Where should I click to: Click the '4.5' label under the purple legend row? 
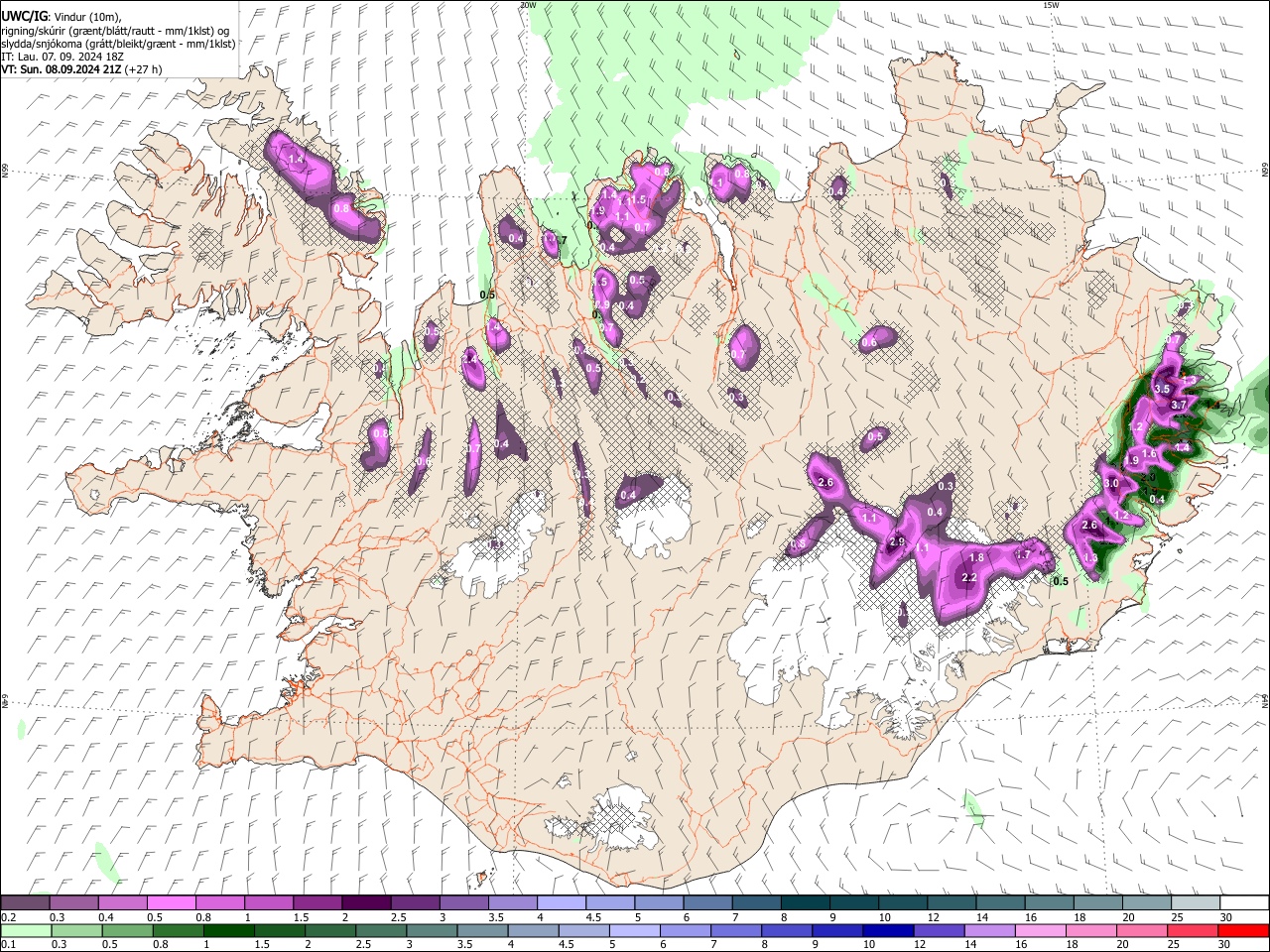click(593, 917)
